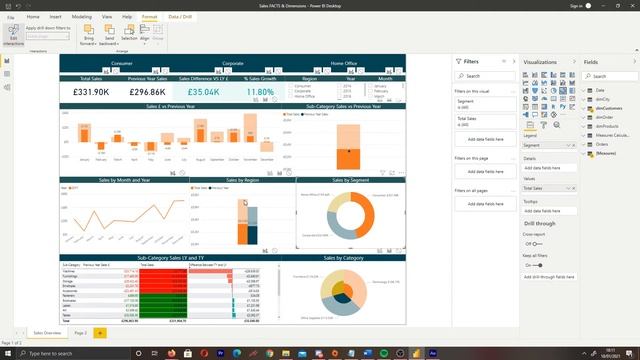640x360 pixels.
Task: Click the Windows taskbar search box
Action: [x=73, y=353]
